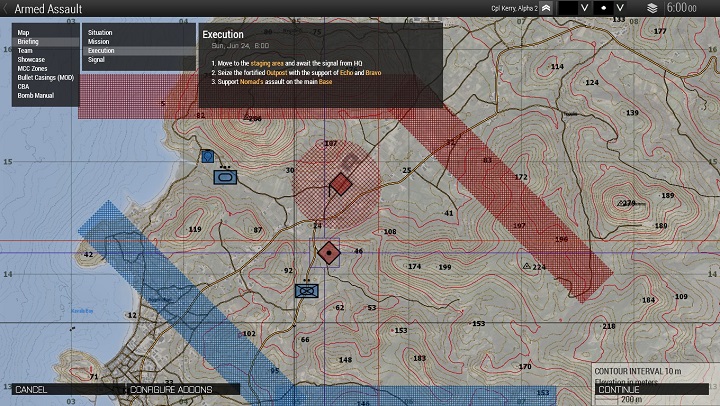This screenshot has width=720, height=406.
Task: Follow the 'Bravo' link
Action: coord(373,73)
